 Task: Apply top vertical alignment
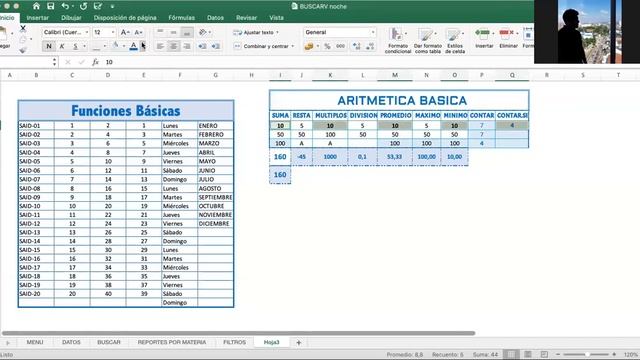[x=160, y=32]
